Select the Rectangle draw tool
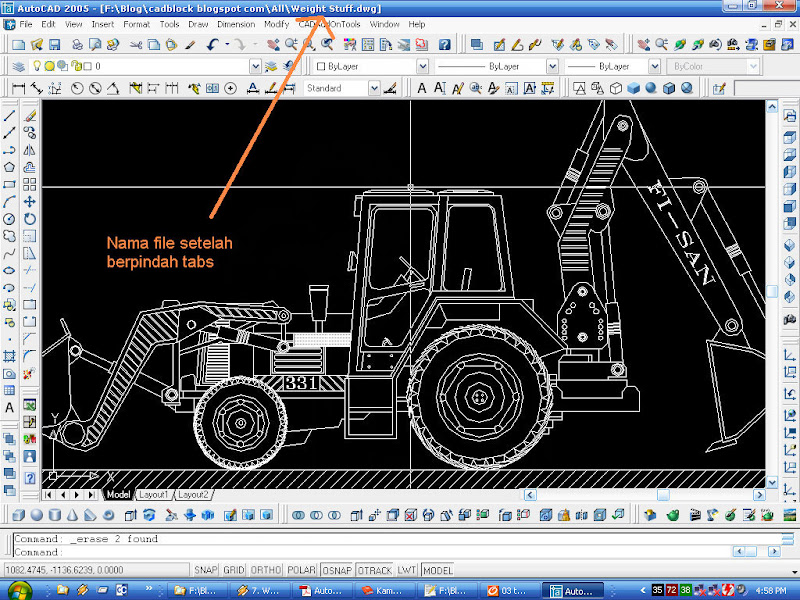Viewport: 800px width, 600px height. click(9, 185)
